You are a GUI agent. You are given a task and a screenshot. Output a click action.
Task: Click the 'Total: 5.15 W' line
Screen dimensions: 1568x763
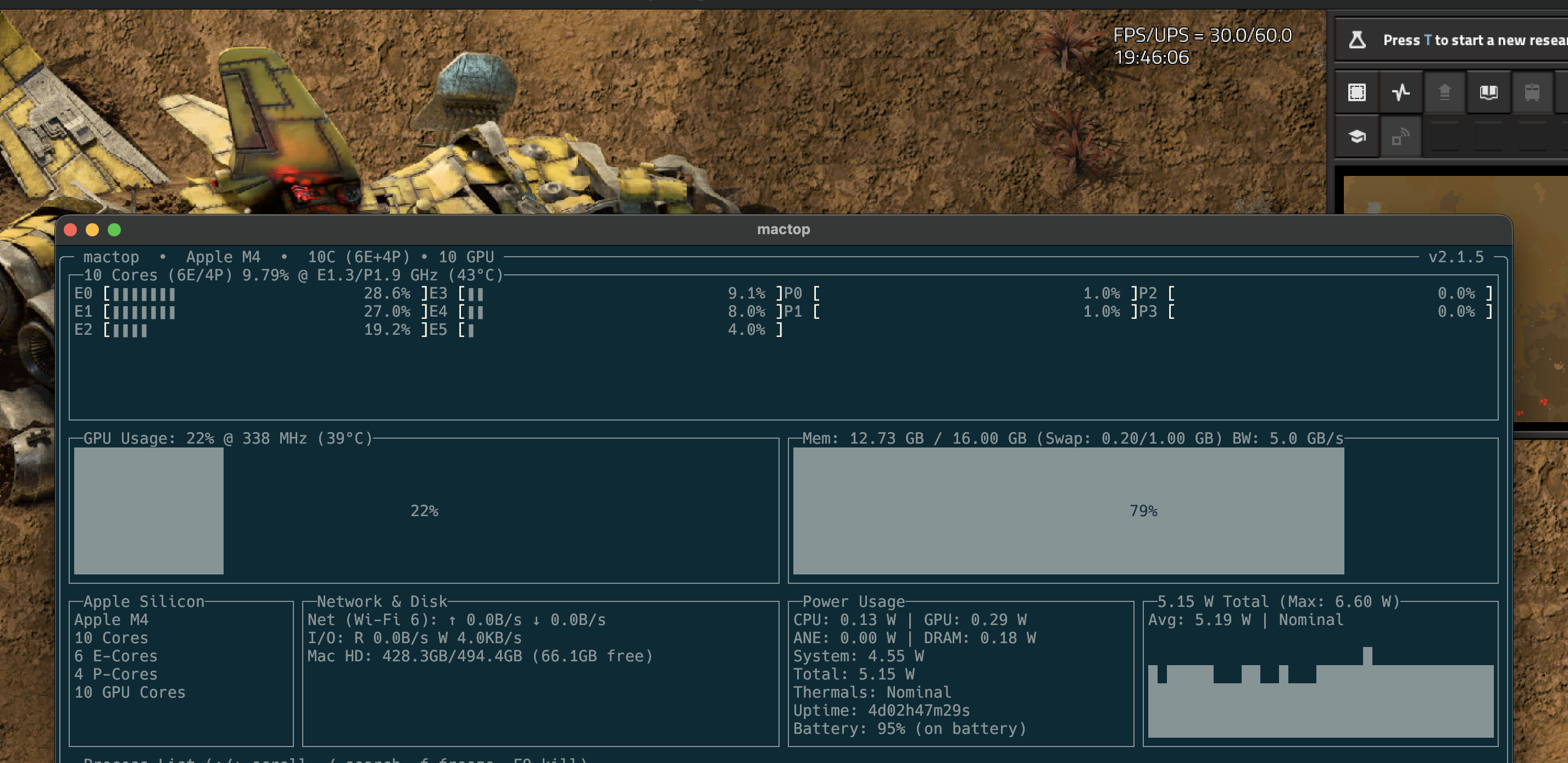(x=853, y=674)
